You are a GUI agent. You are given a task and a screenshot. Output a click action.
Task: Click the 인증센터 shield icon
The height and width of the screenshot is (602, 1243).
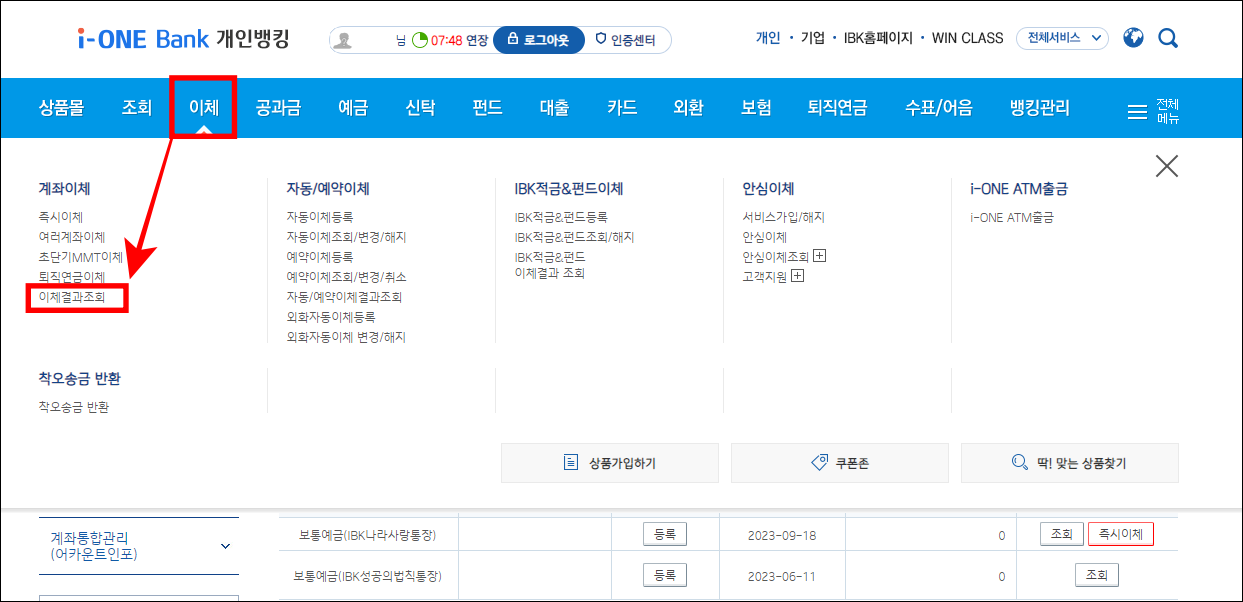coord(599,41)
